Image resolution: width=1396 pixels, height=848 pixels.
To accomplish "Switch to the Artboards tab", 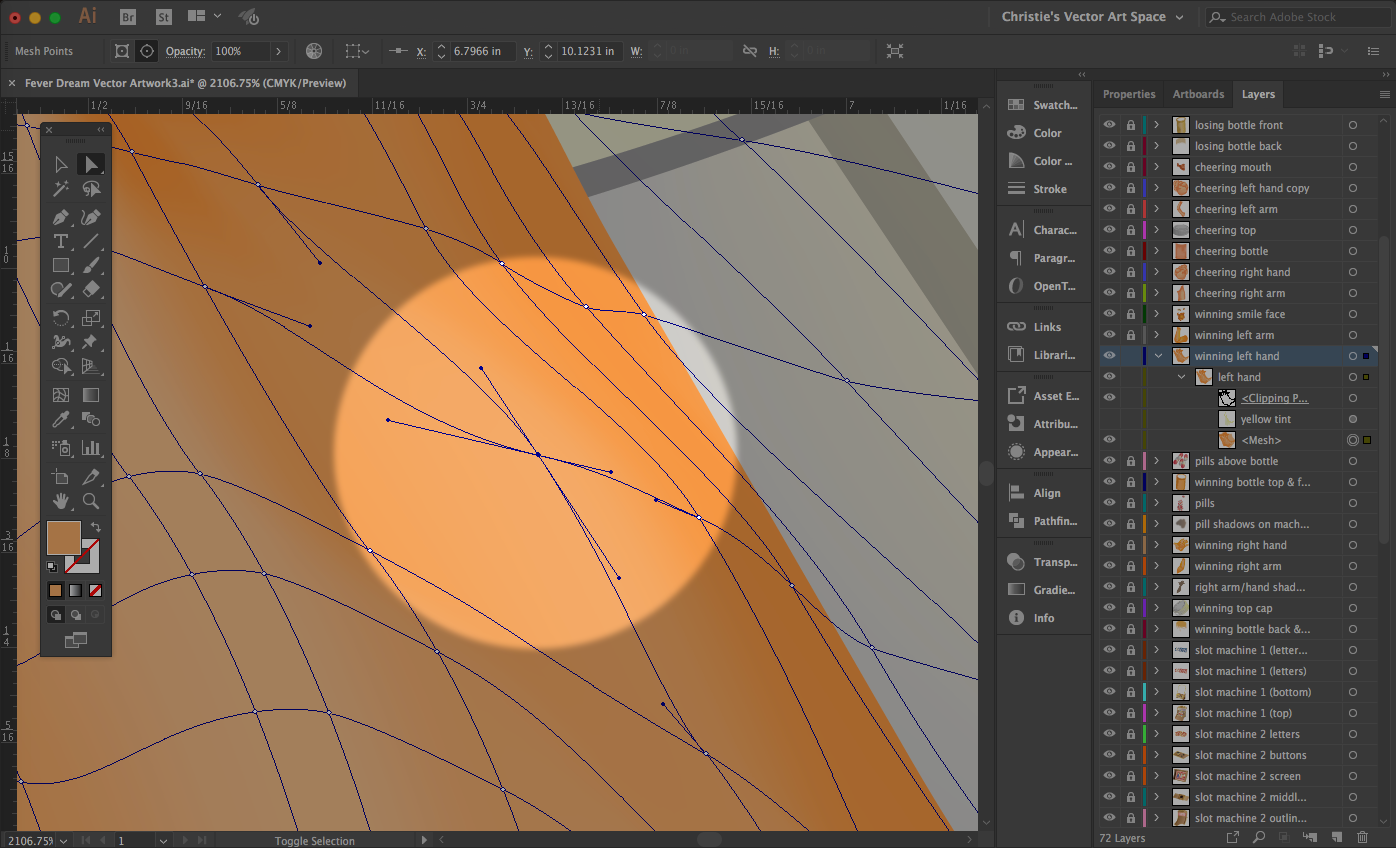I will [1198, 94].
